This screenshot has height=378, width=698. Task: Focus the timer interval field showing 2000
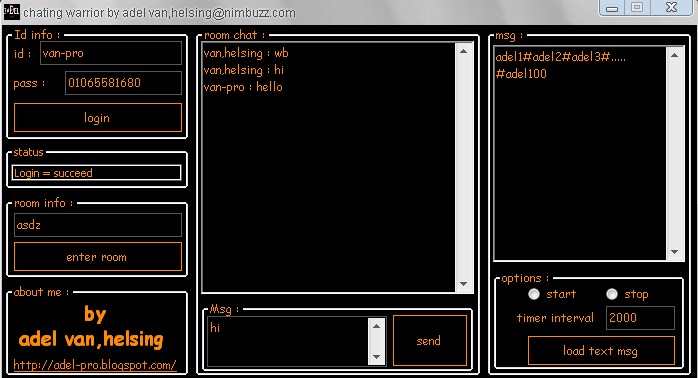(x=640, y=318)
